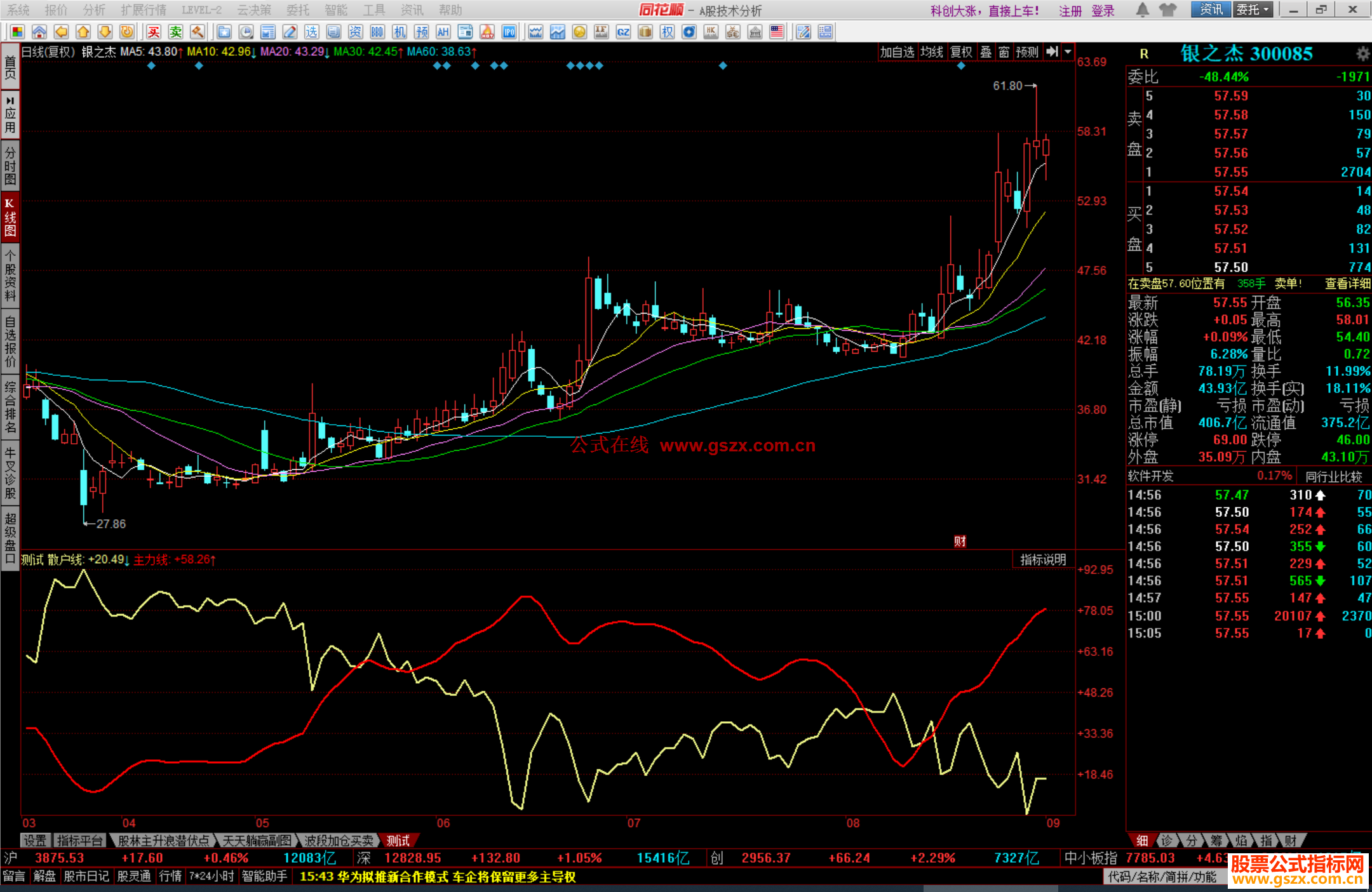Click the US flag market icon
This screenshot has height=892, width=1372.
(x=776, y=32)
